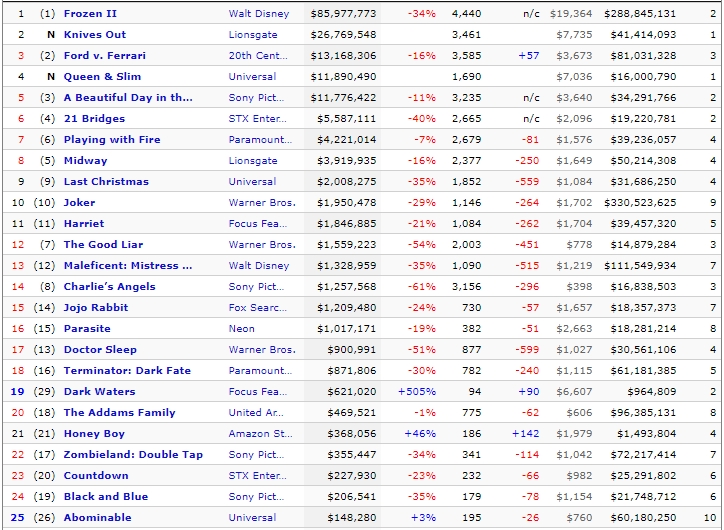724x530 pixels.
Task: Select the -61% change for Charlie's Angels
Action: (422, 287)
